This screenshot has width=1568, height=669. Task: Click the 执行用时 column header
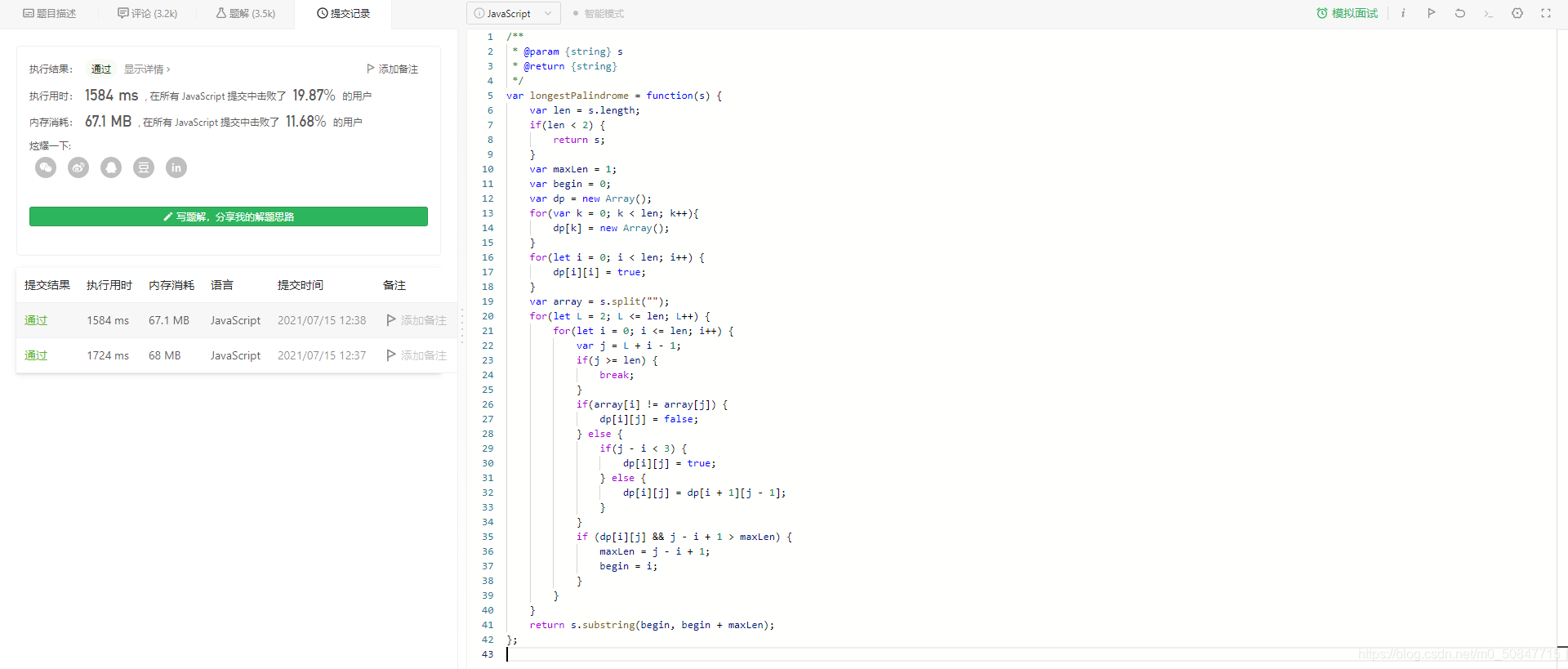[109, 285]
